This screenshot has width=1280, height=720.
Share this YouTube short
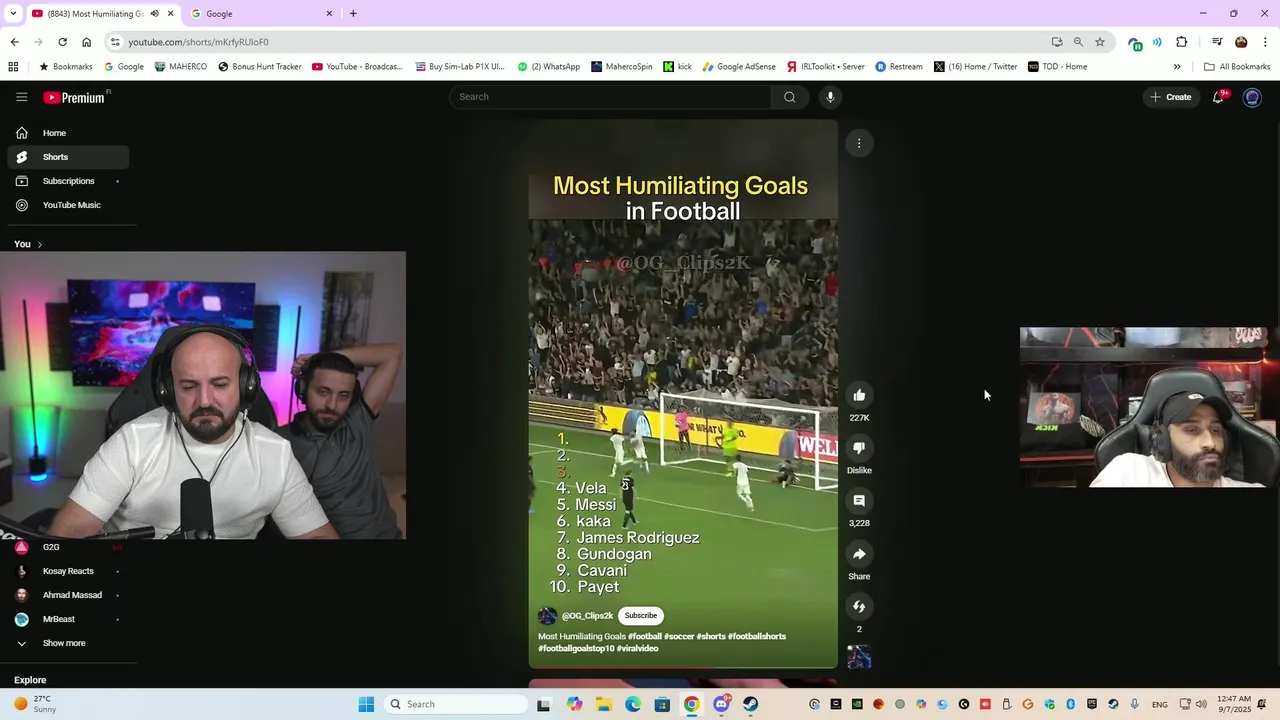coord(859,554)
